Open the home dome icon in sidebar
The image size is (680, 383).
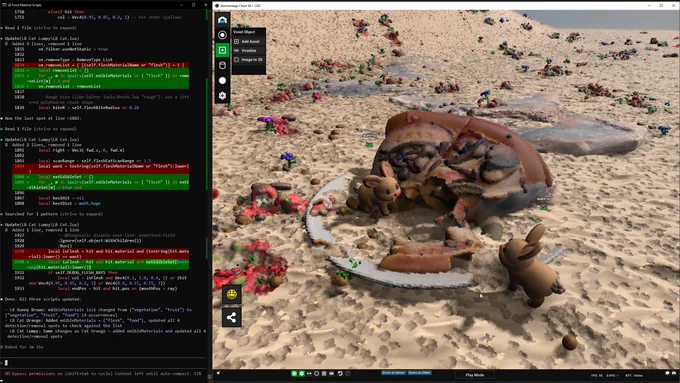click(x=222, y=20)
